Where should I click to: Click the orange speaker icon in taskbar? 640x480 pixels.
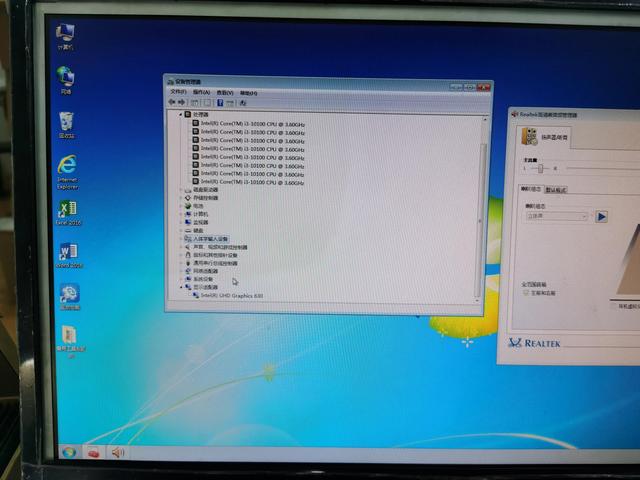point(118,452)
